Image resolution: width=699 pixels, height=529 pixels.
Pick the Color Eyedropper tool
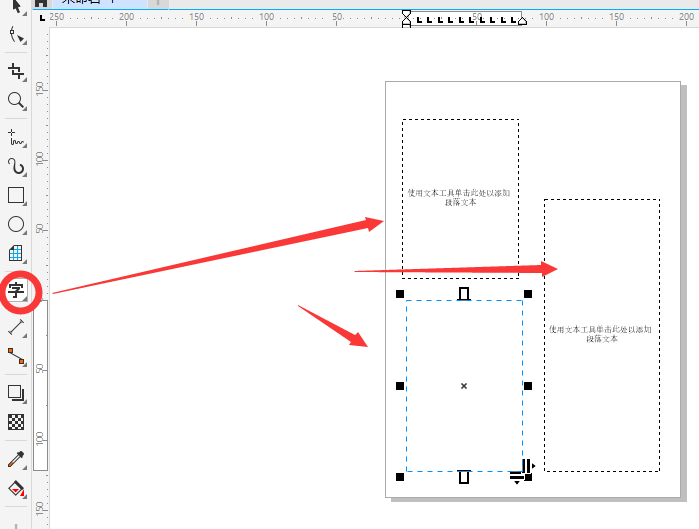16,459
